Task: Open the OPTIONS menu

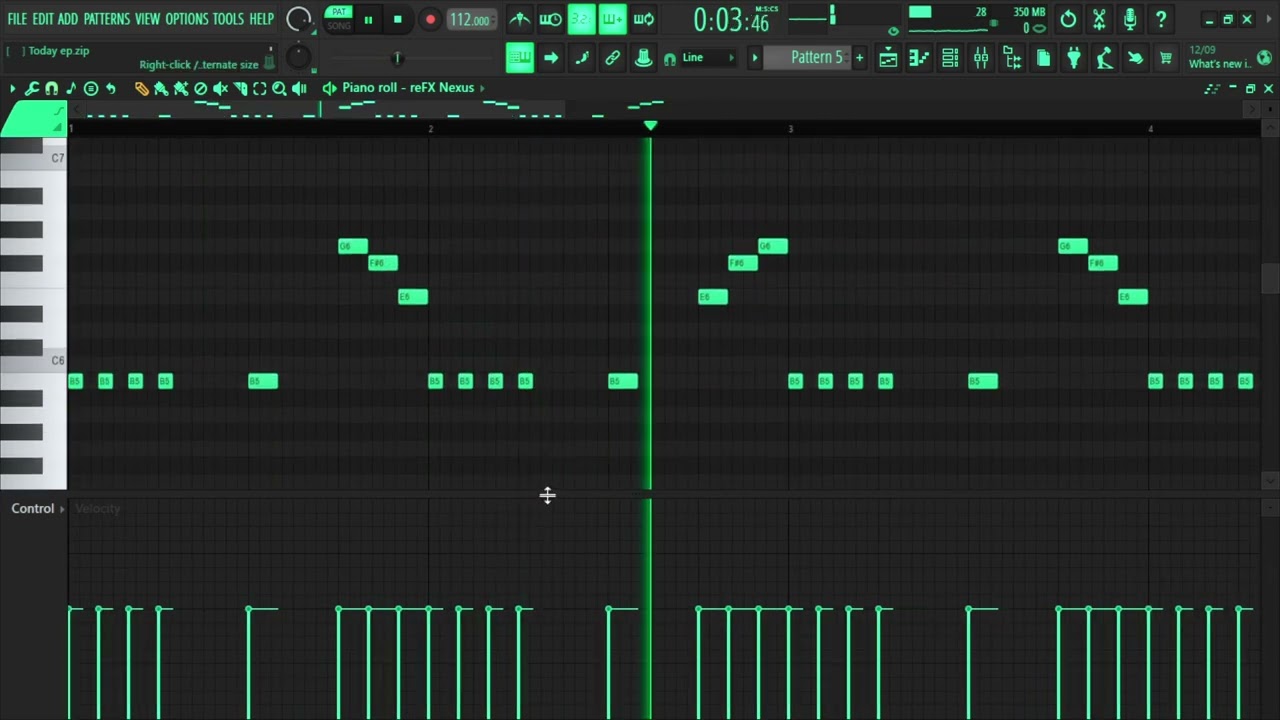Action: click(x=187, y=19)
